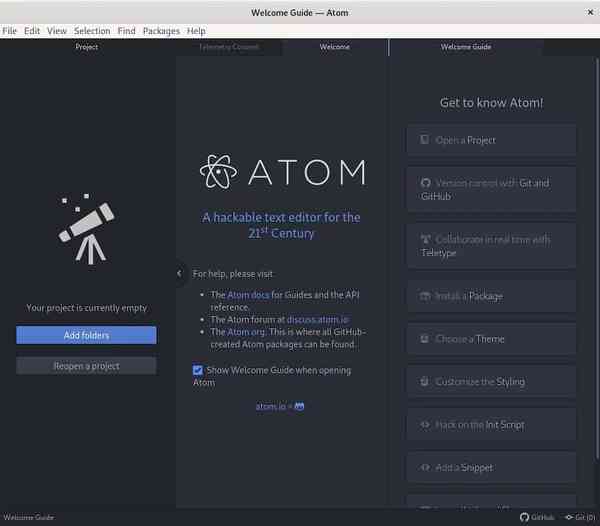
Task: Click the octocat icon beside atom.io
Action: pyautogui.click(x=299, y=406)
